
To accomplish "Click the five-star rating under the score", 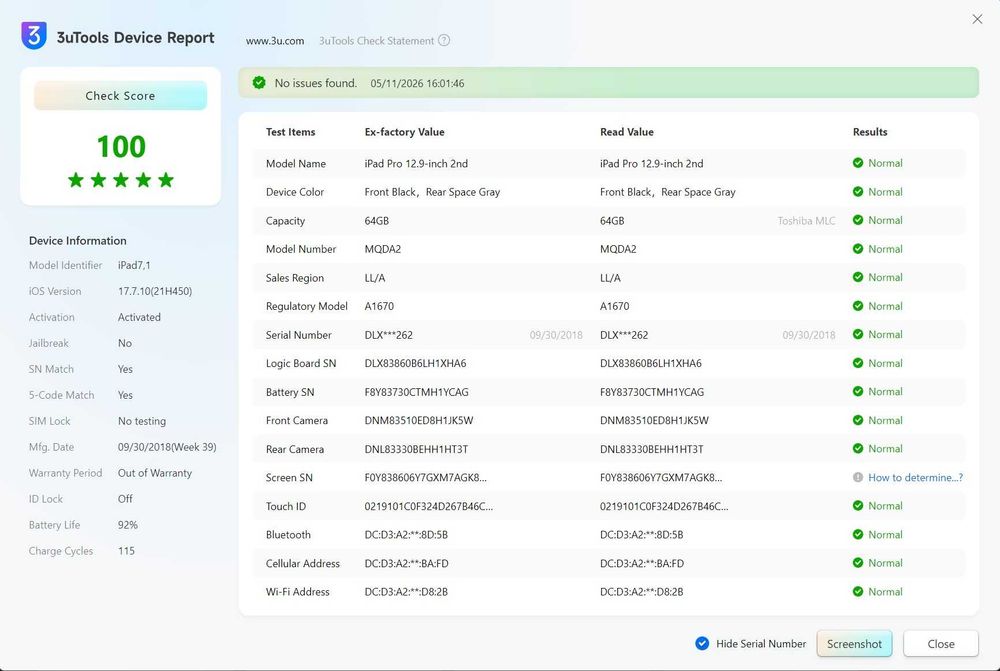I will point(121,180).
